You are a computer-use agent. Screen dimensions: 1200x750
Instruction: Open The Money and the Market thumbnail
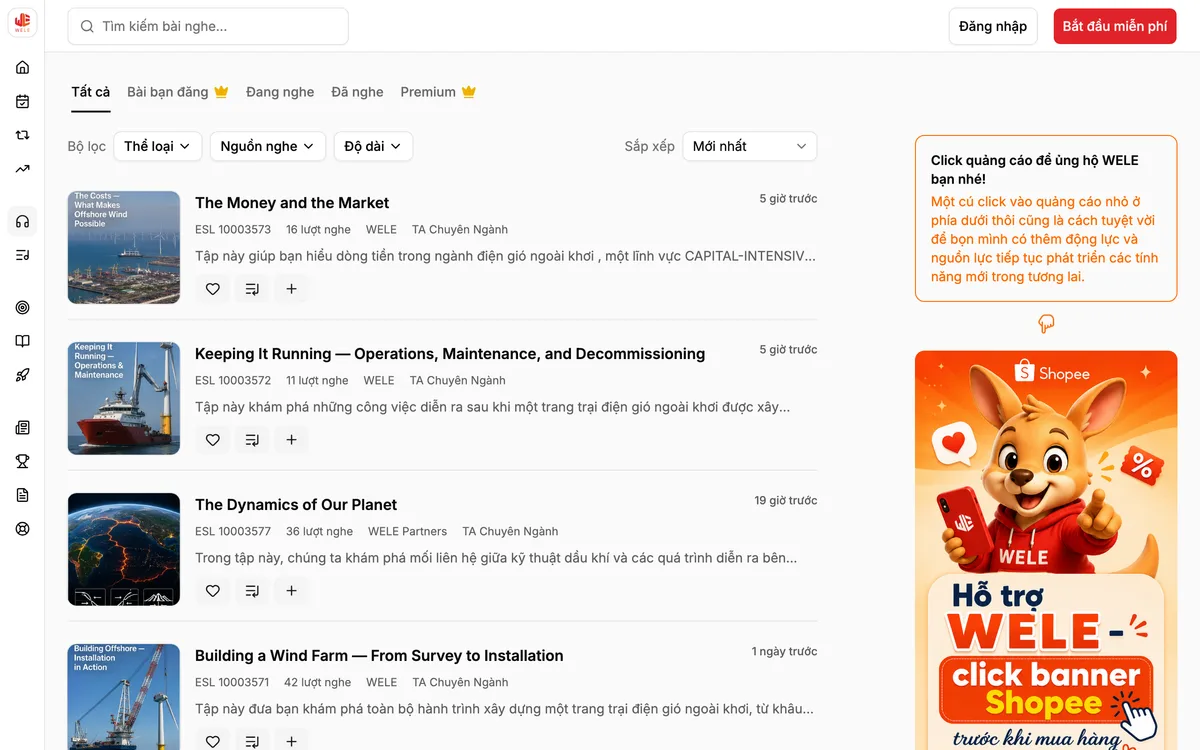click(x=124, y=247)
